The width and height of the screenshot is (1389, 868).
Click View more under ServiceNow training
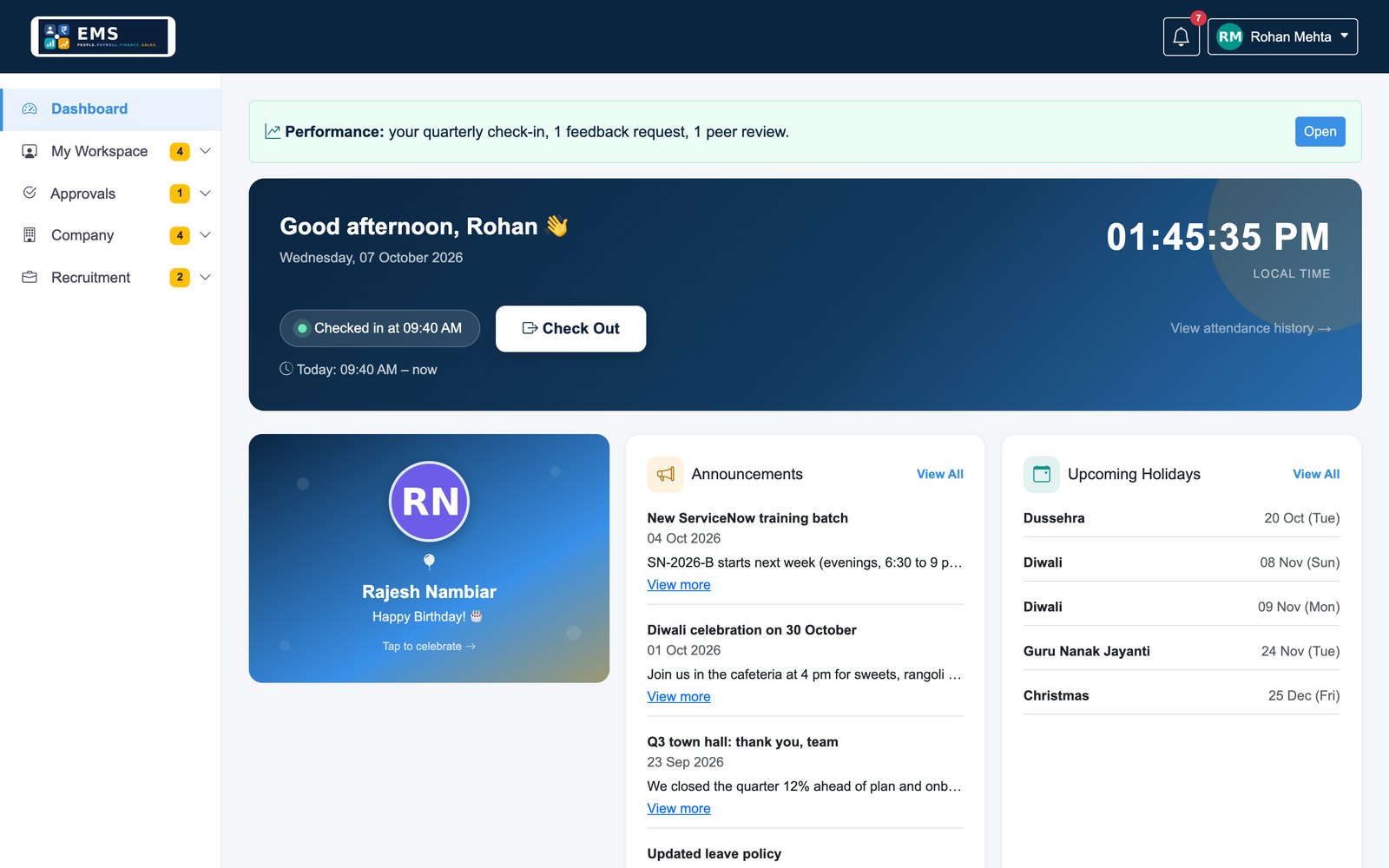[x=679, y=585]
